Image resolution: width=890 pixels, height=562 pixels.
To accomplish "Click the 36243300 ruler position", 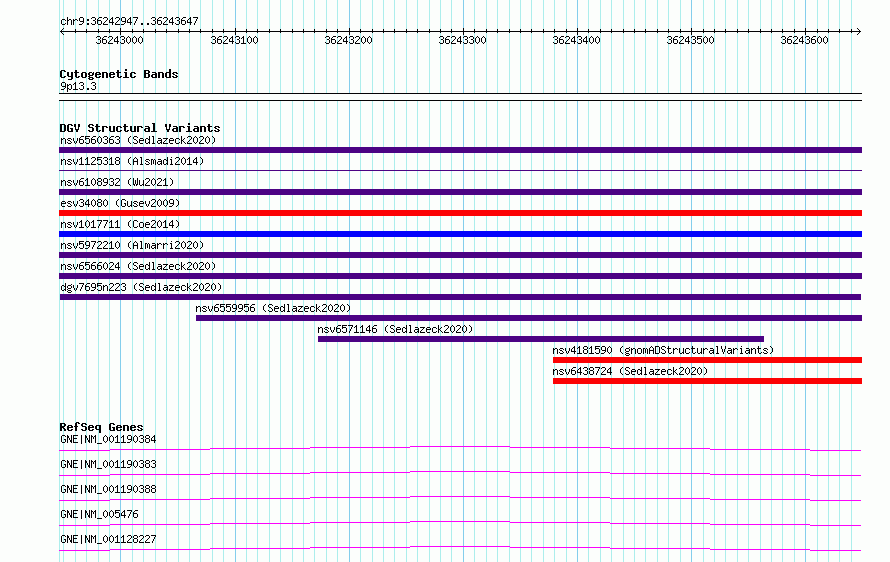I will tap(463, 40).
